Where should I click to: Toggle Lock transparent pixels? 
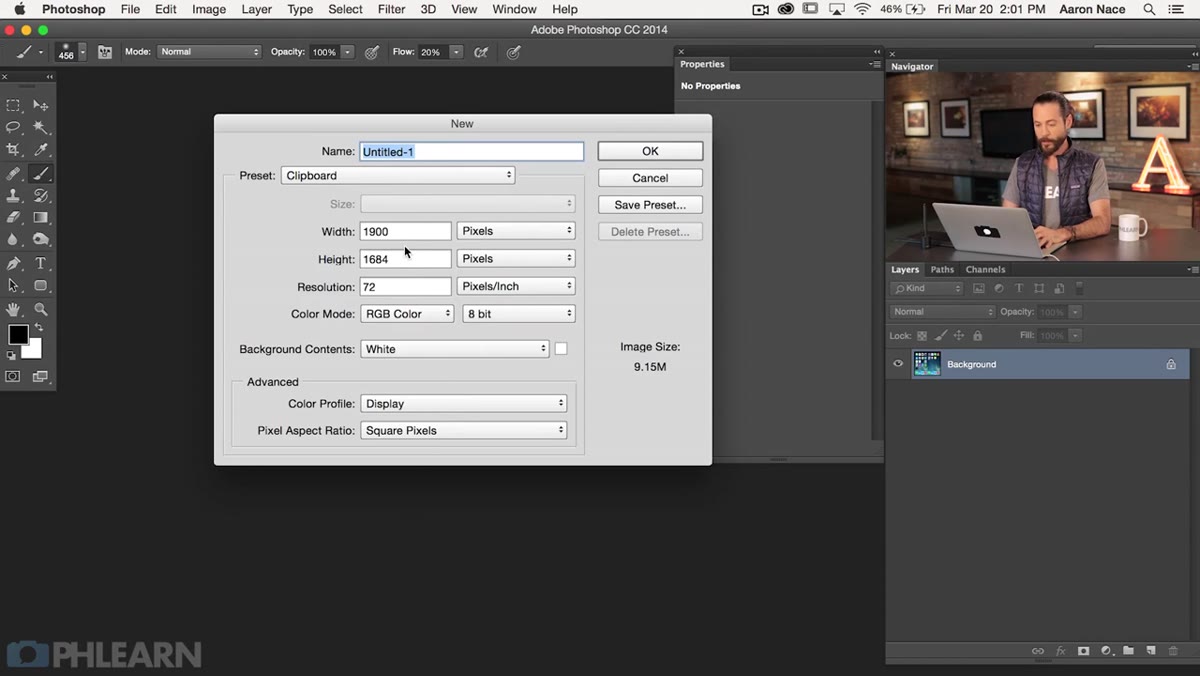[x=922, y=336]
